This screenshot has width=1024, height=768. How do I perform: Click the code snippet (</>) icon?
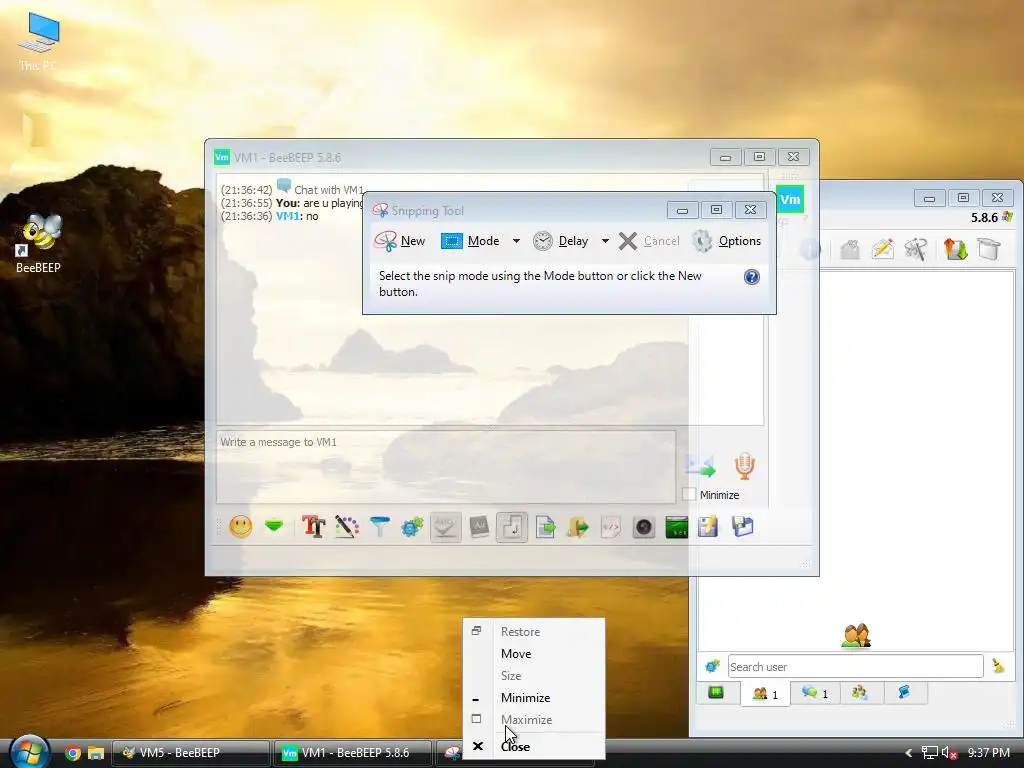[x=611, y=526]
